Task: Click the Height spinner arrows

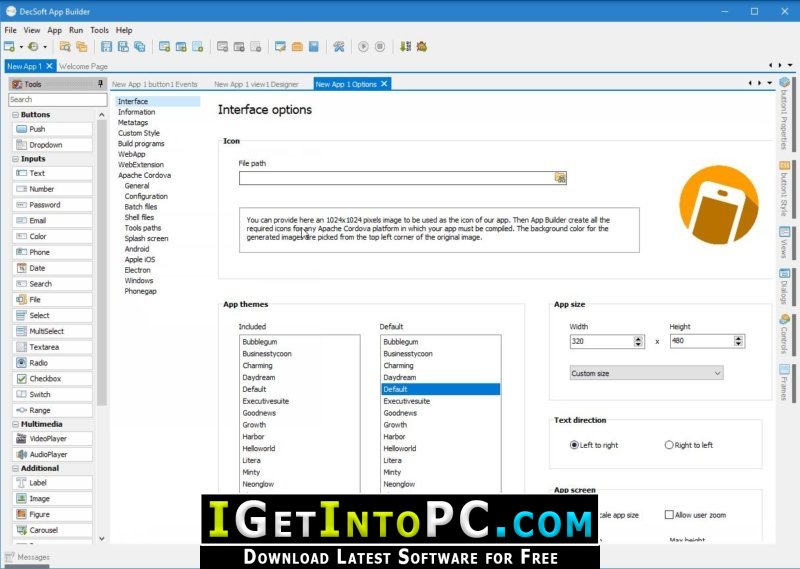Action: (738, 341)
